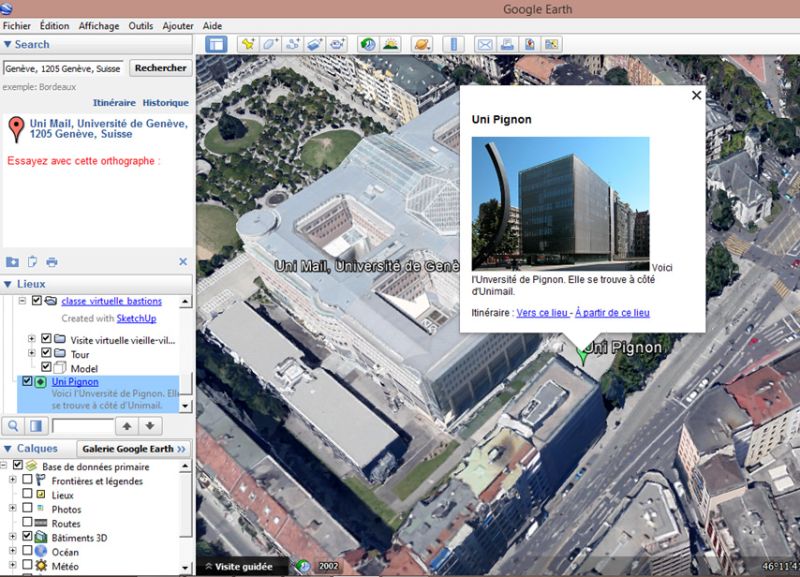Click Vers ce lieu link in balloon

coord(542,313)
